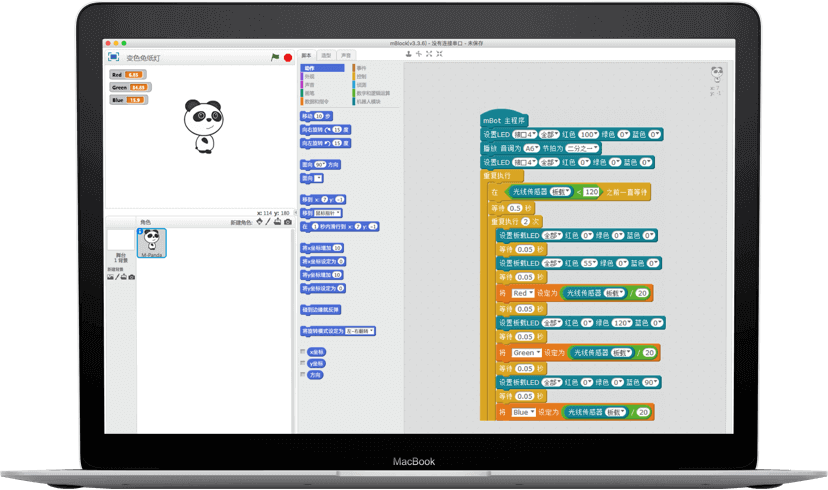Select the 动作 motion block category
Viewport: 828px width, 490px height.
click(x=323, y=68)
